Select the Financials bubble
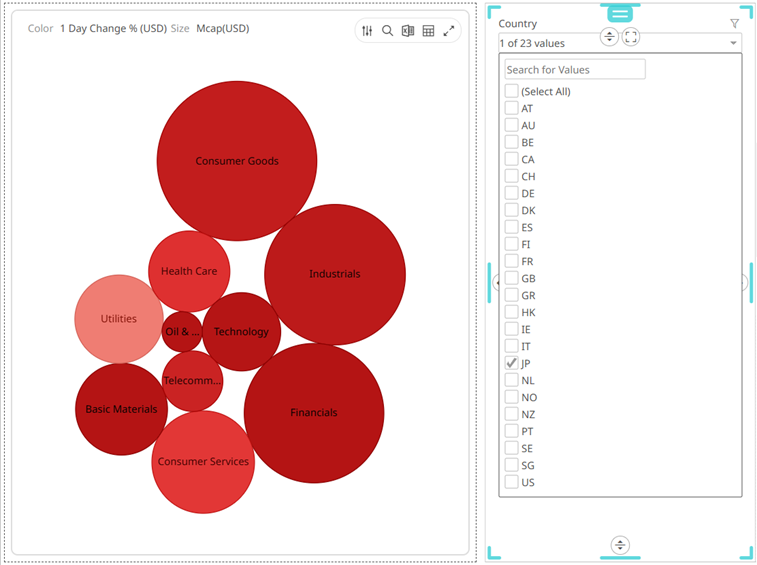Screen dimensions: 757x565 click(314, 413)
